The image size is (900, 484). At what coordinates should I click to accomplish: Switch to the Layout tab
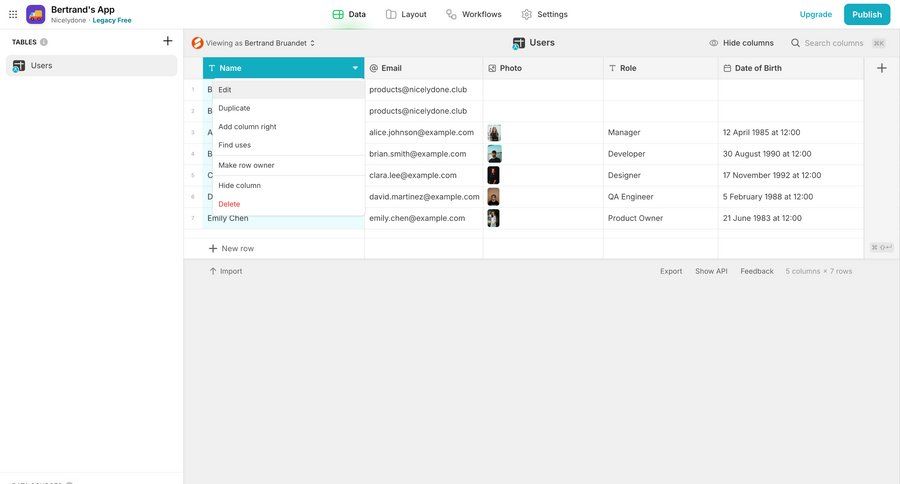click(406, 14)
